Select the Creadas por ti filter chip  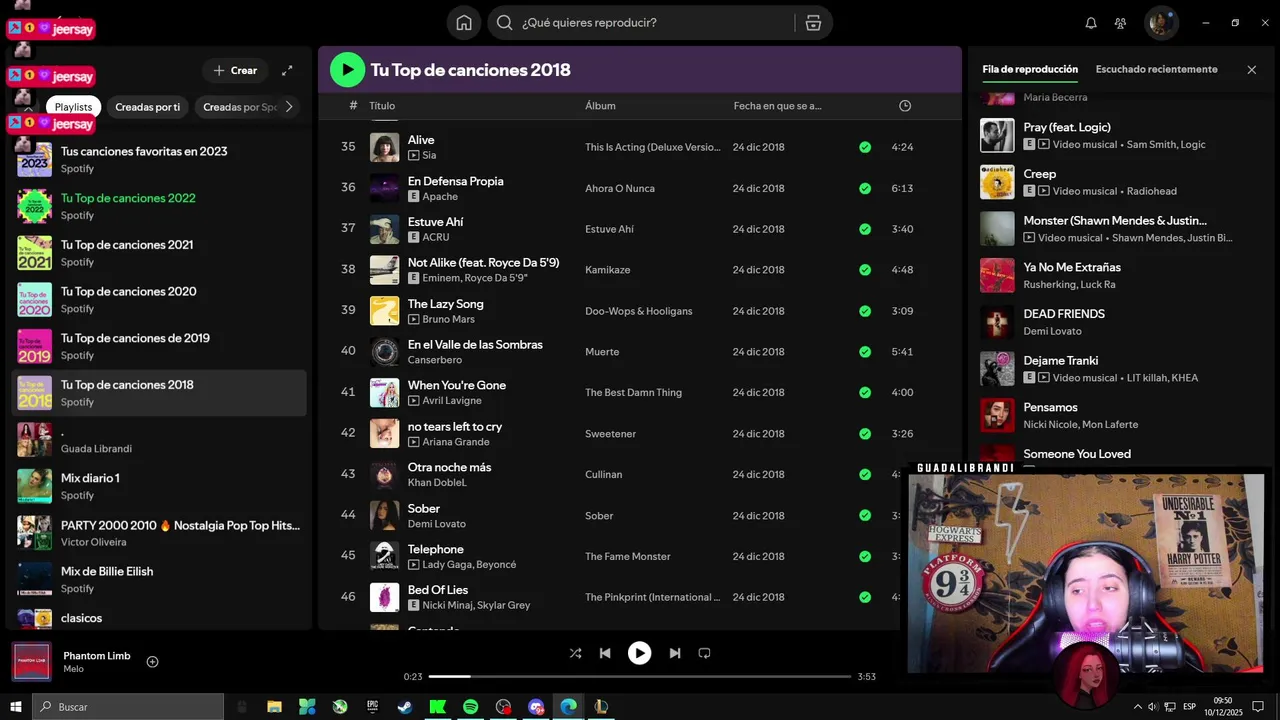[x=147, y=107]
